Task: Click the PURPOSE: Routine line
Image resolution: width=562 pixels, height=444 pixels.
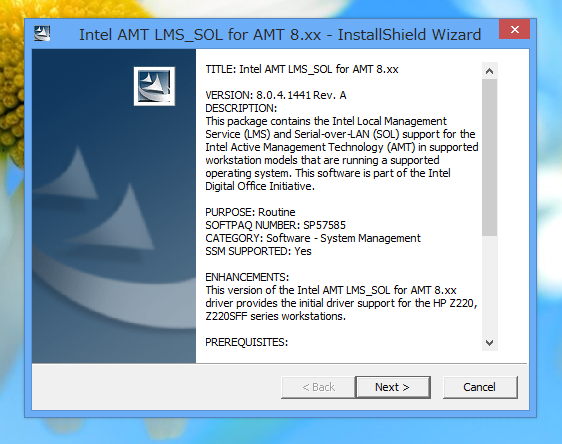Action: 250,212
